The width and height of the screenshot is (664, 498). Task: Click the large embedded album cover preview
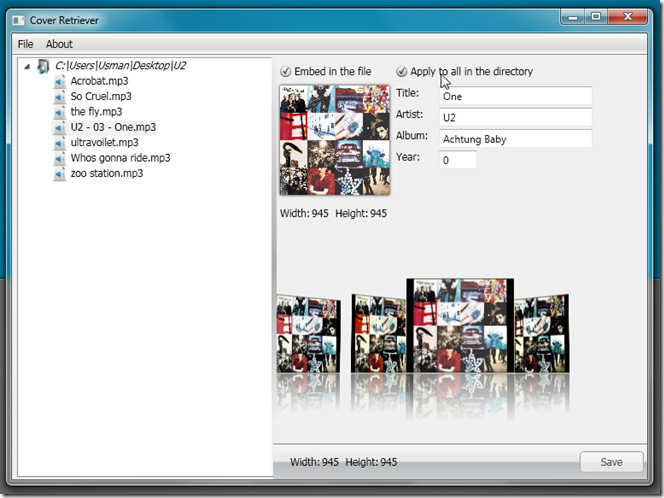pos(335,140)
